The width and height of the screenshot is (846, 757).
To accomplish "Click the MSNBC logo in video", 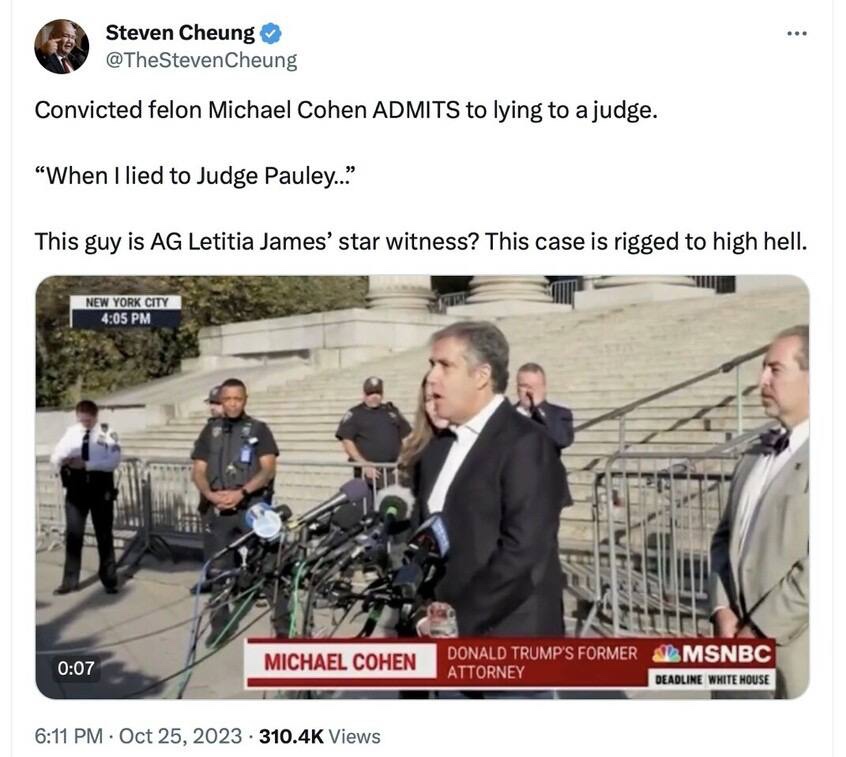I will click(712, 654).
